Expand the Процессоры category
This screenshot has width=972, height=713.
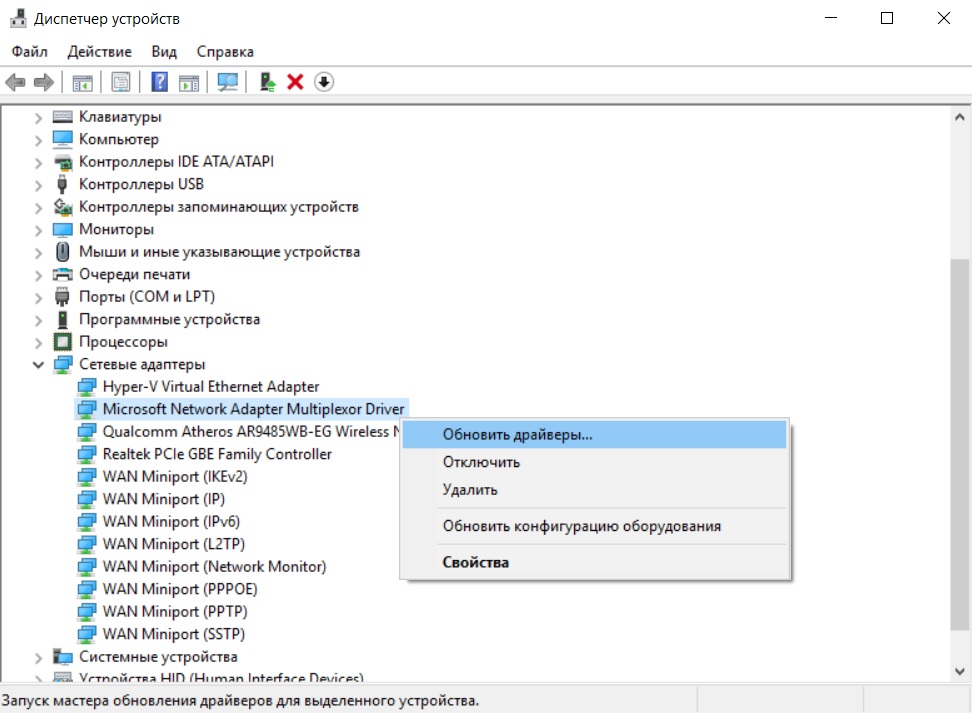[38, 342]
